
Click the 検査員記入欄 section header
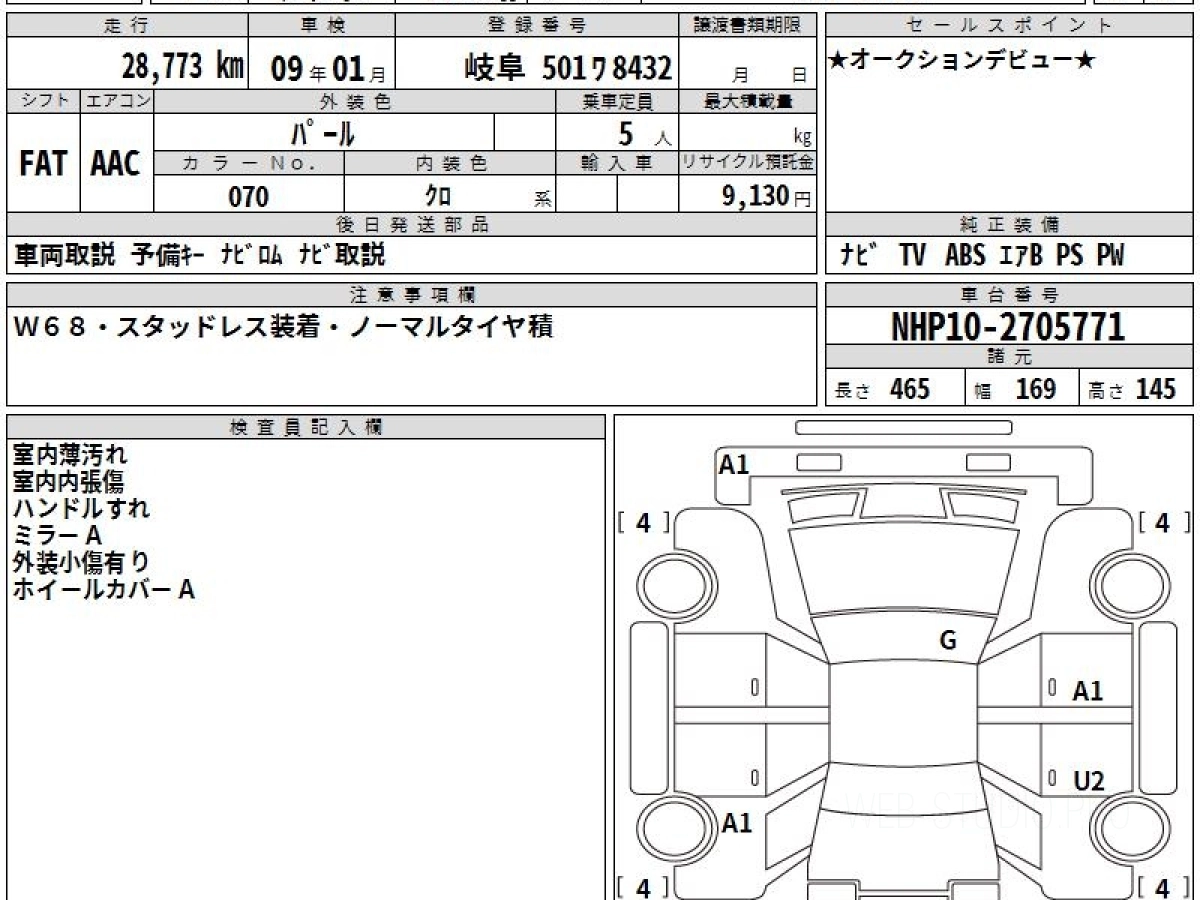pos(305,427)
